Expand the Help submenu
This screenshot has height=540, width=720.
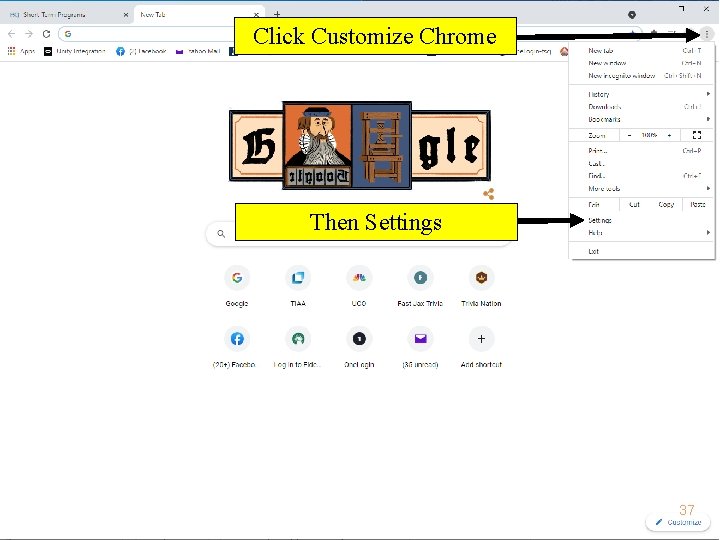click(642, 233)
